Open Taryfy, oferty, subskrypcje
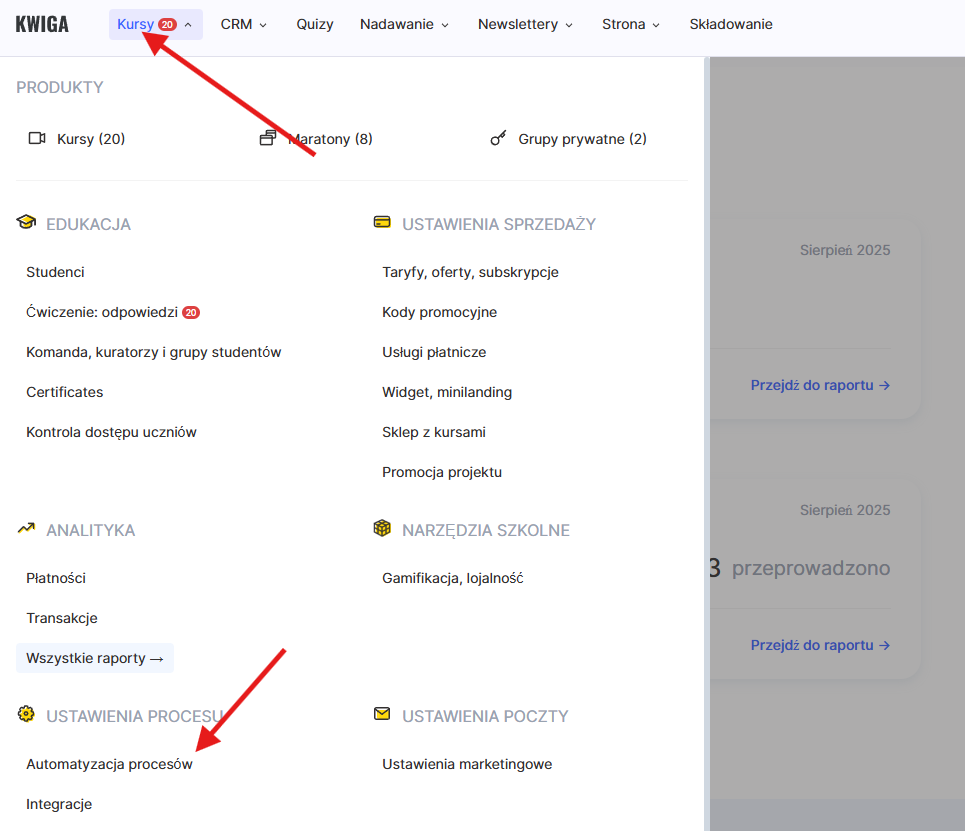Screen dimensions: 965x831 point(470,272)
